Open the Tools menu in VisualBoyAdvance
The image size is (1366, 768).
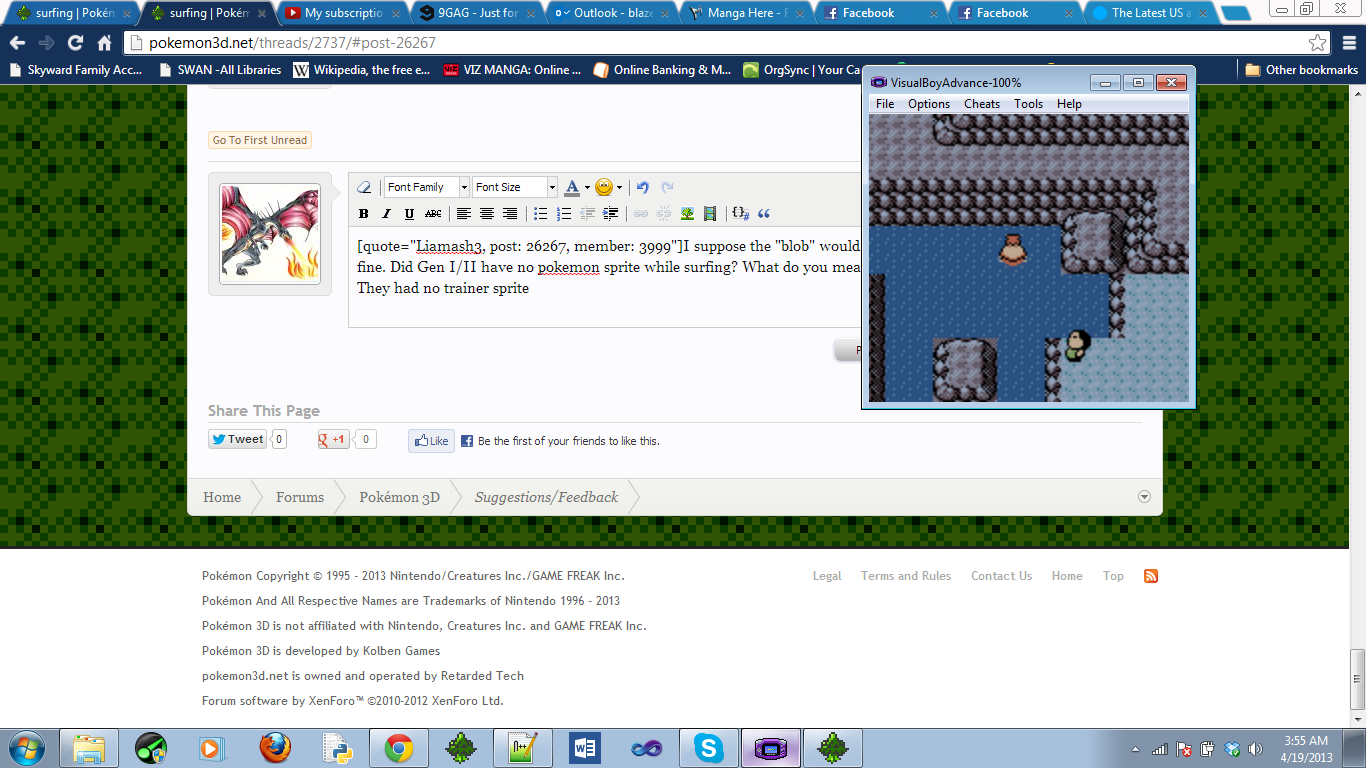(1028, 104)
